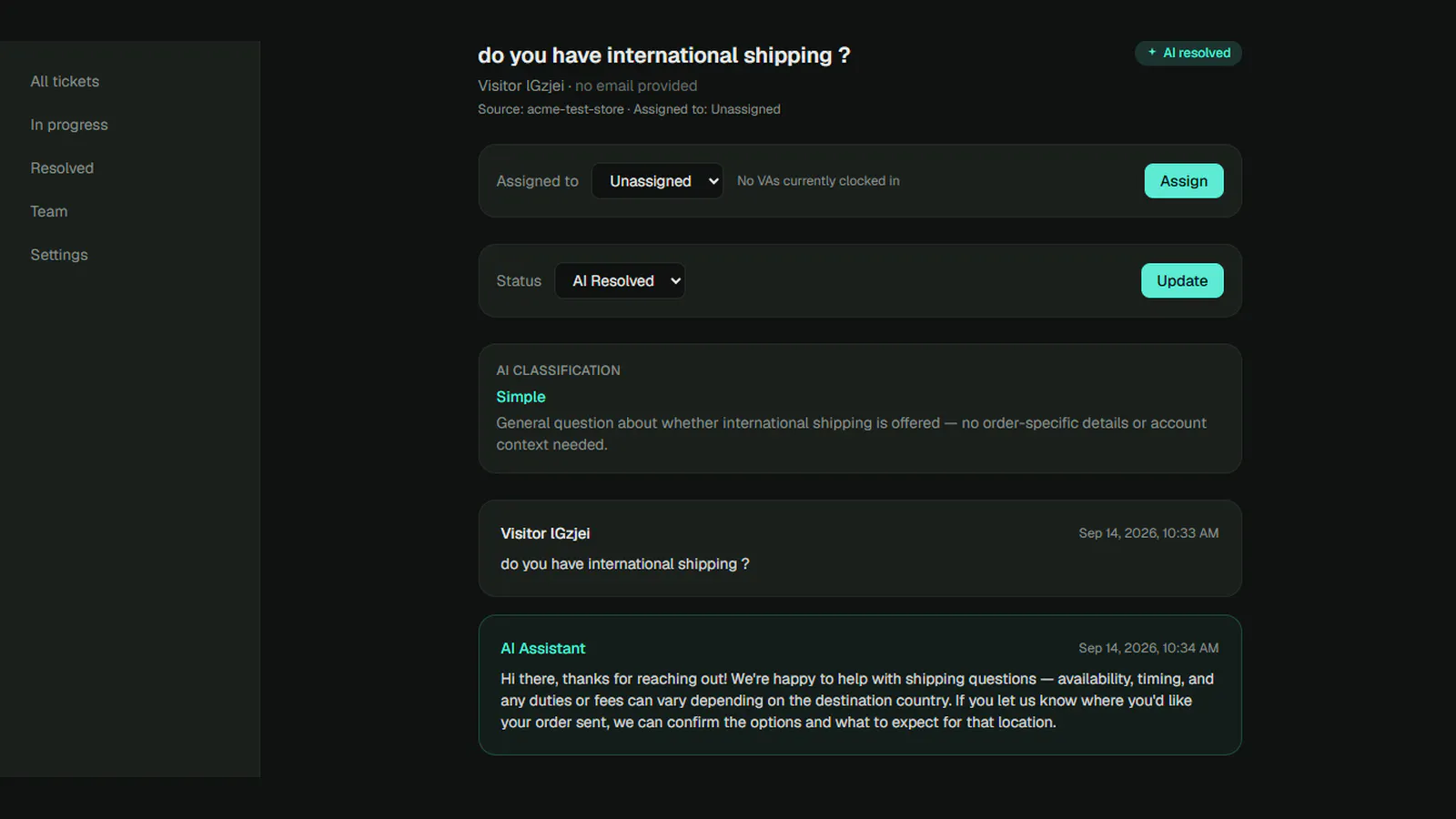Click the visitor's shipping question message
1456x819 pixels.
pos(625,564)
